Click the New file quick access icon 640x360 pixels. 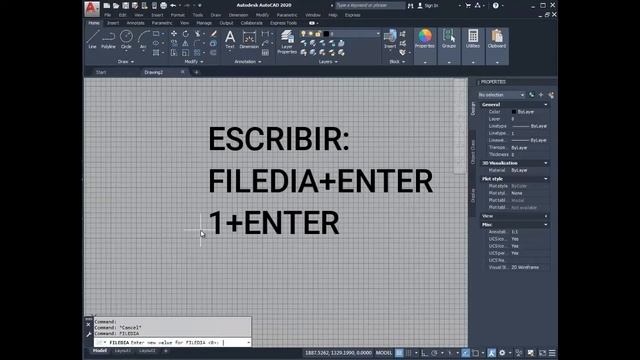pyautogui.click(x=107, y=6)
